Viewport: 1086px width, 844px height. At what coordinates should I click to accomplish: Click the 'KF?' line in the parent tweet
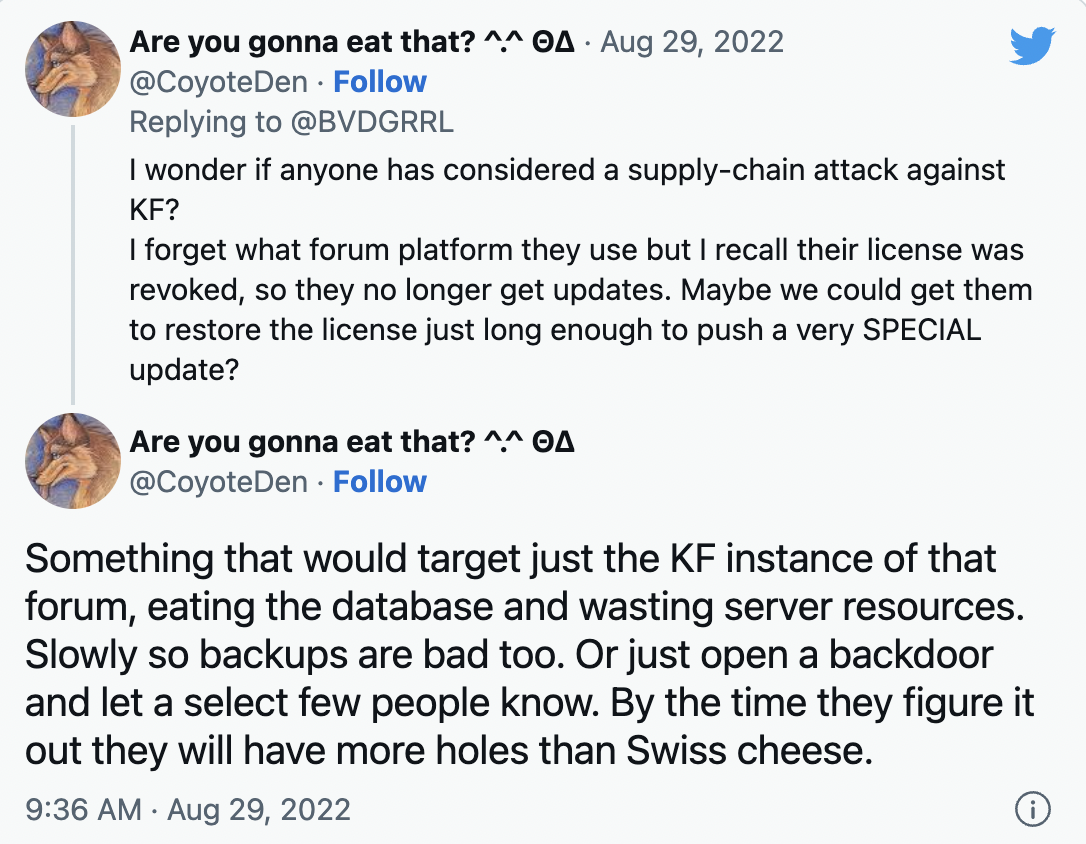(x=154, y=209)
